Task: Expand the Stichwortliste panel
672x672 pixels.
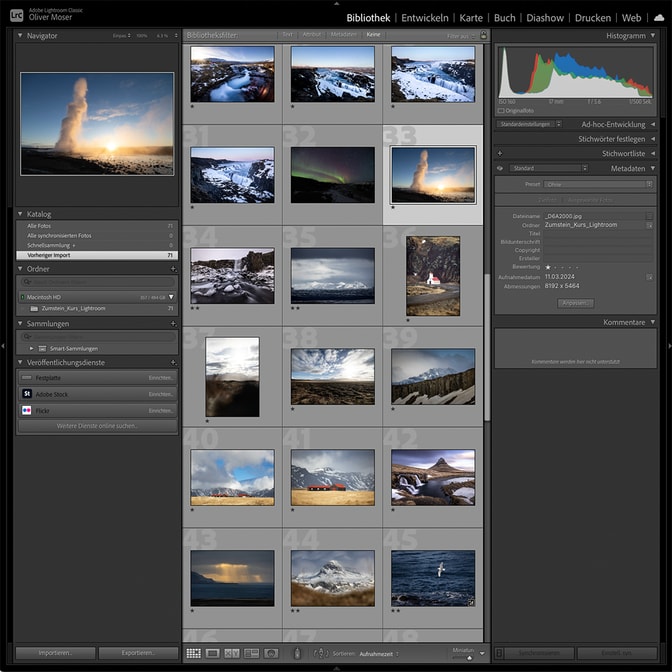Action: [x=653, y=153]
